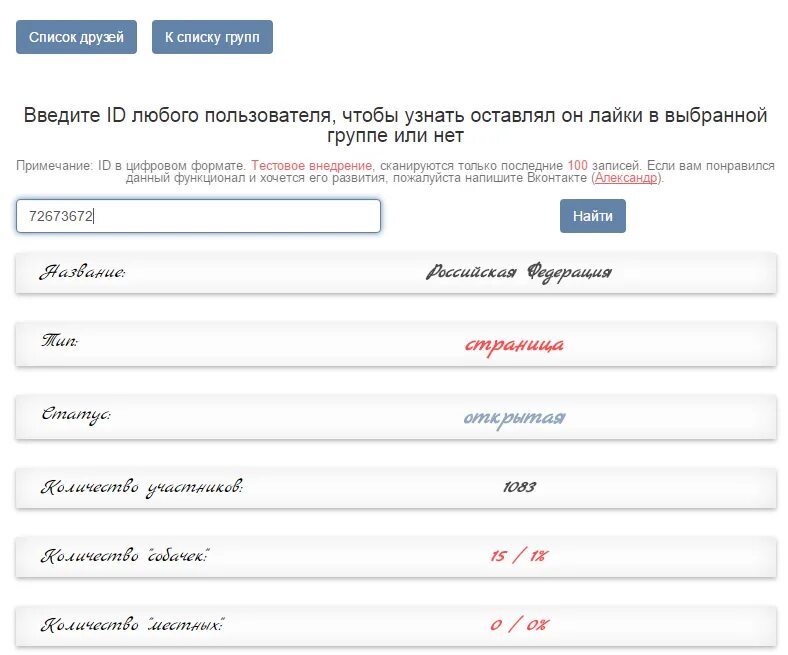Click the "15 / 1%" value

click(x=518, y=556)
